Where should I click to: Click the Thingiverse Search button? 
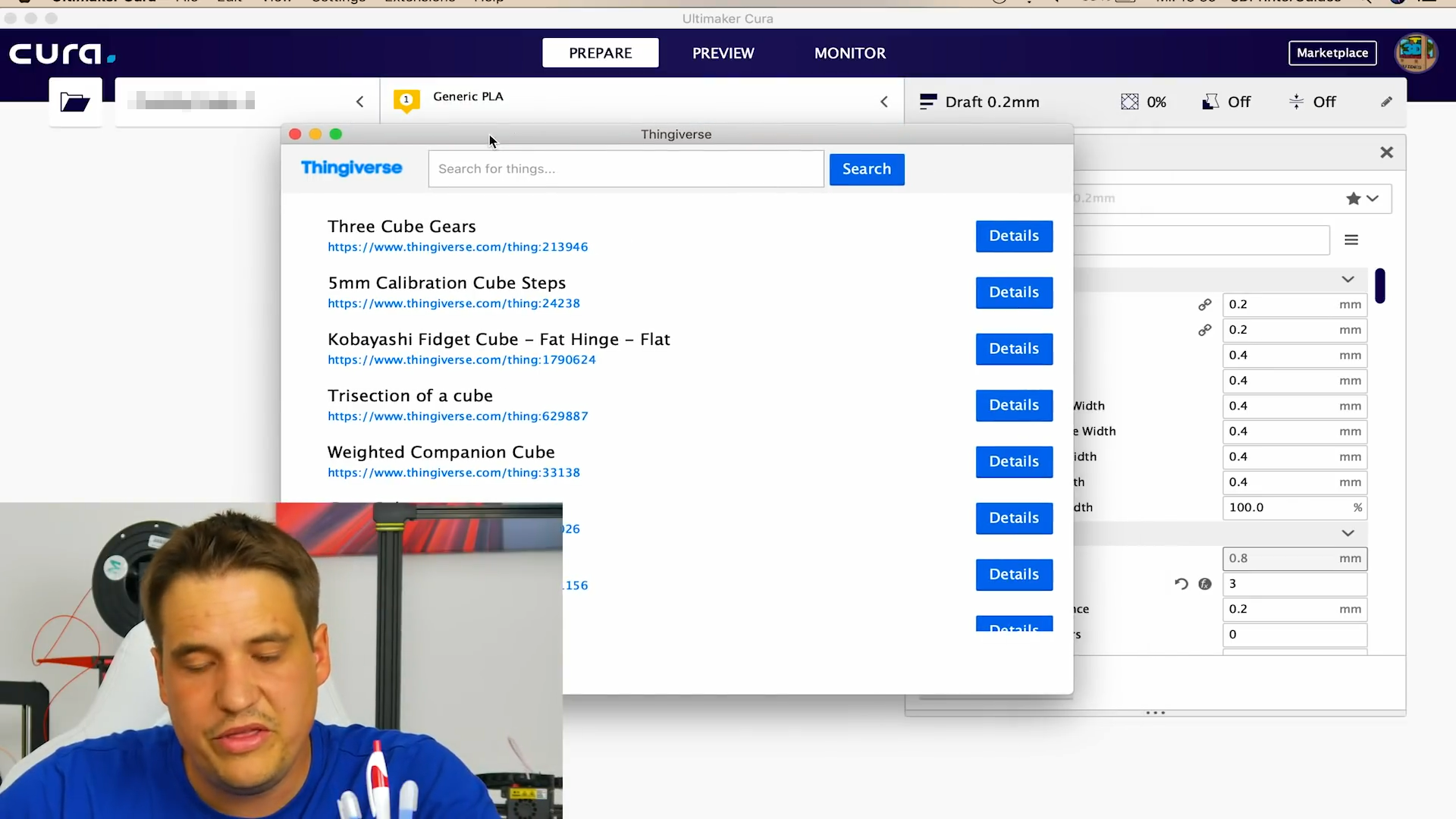click(x=867, y=169)
